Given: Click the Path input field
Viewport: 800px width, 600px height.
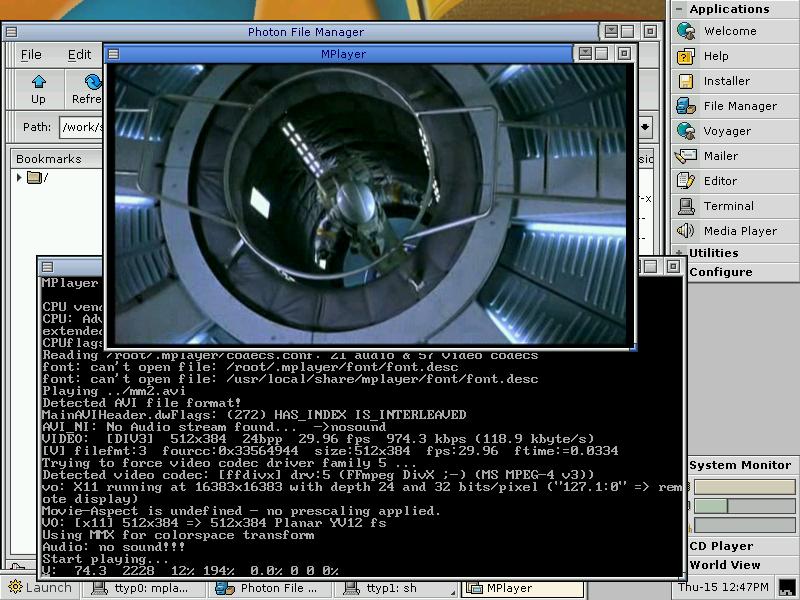Looking at the screenshot, I should pyautogui.click(x=80, y=127).
